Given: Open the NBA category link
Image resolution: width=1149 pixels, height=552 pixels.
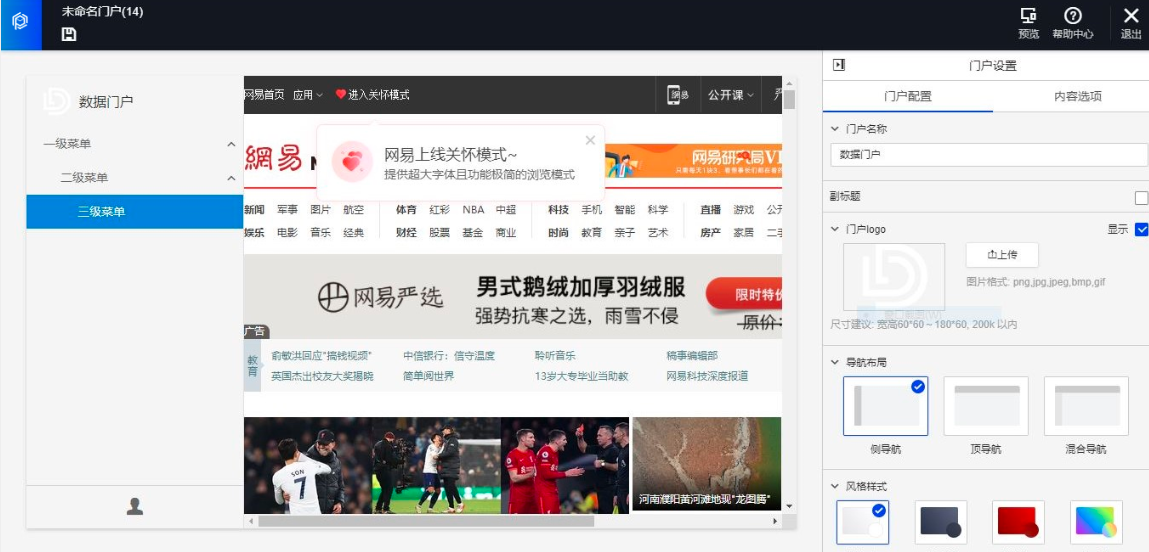Looking at the screenshot, I should 473,210.
